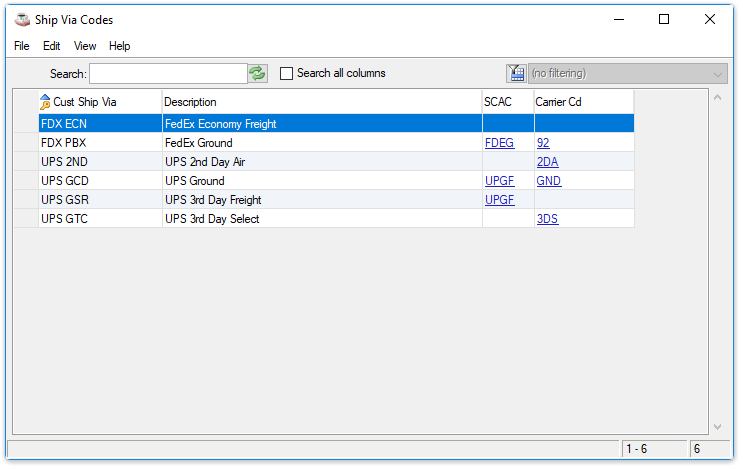Screen dimensions: 743x469
Task: Click inside the Search text field
Action: click(x=168, y=73)
